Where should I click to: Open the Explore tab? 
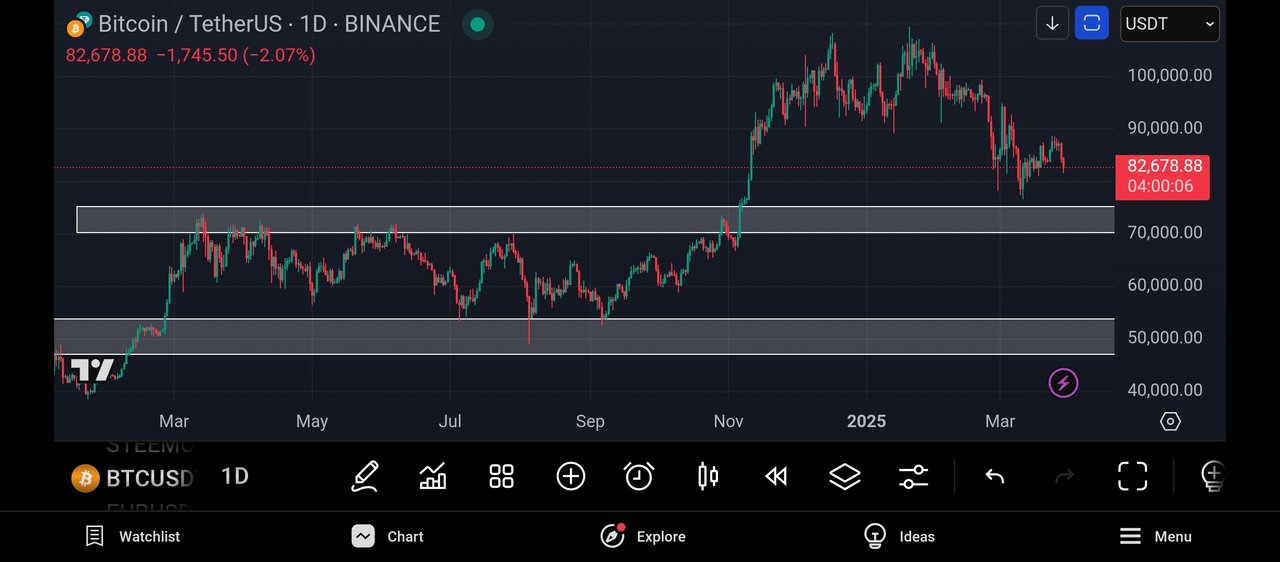click(643, 536)
